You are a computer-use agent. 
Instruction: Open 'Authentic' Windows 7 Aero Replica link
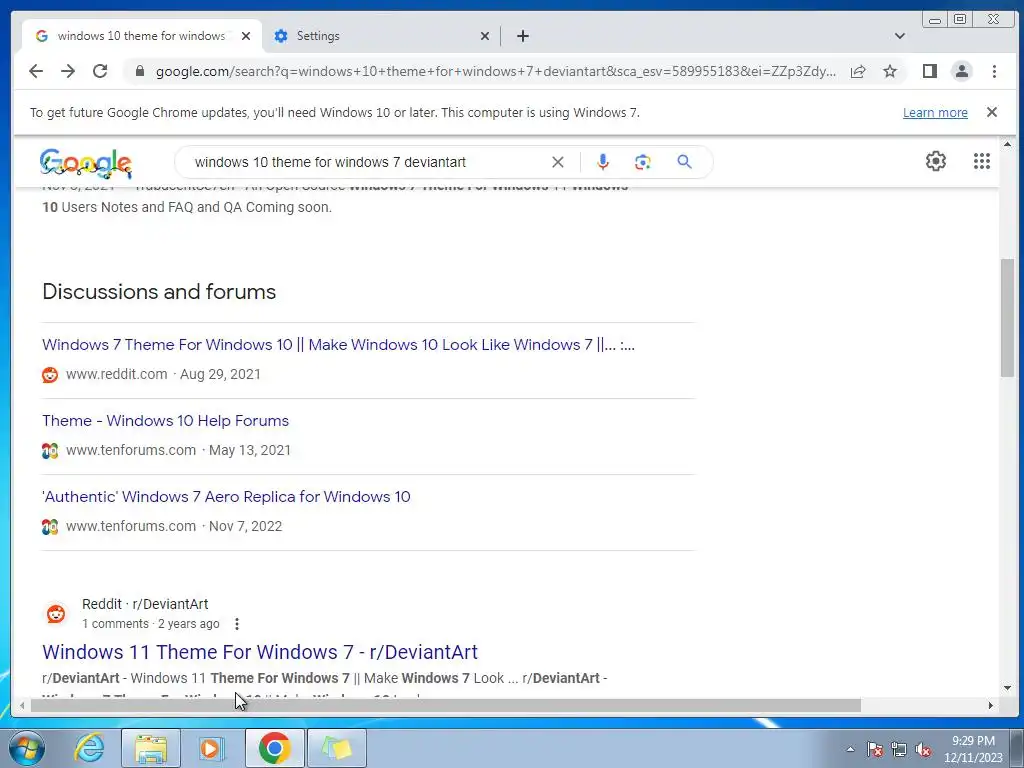click(x=226, y=496)
